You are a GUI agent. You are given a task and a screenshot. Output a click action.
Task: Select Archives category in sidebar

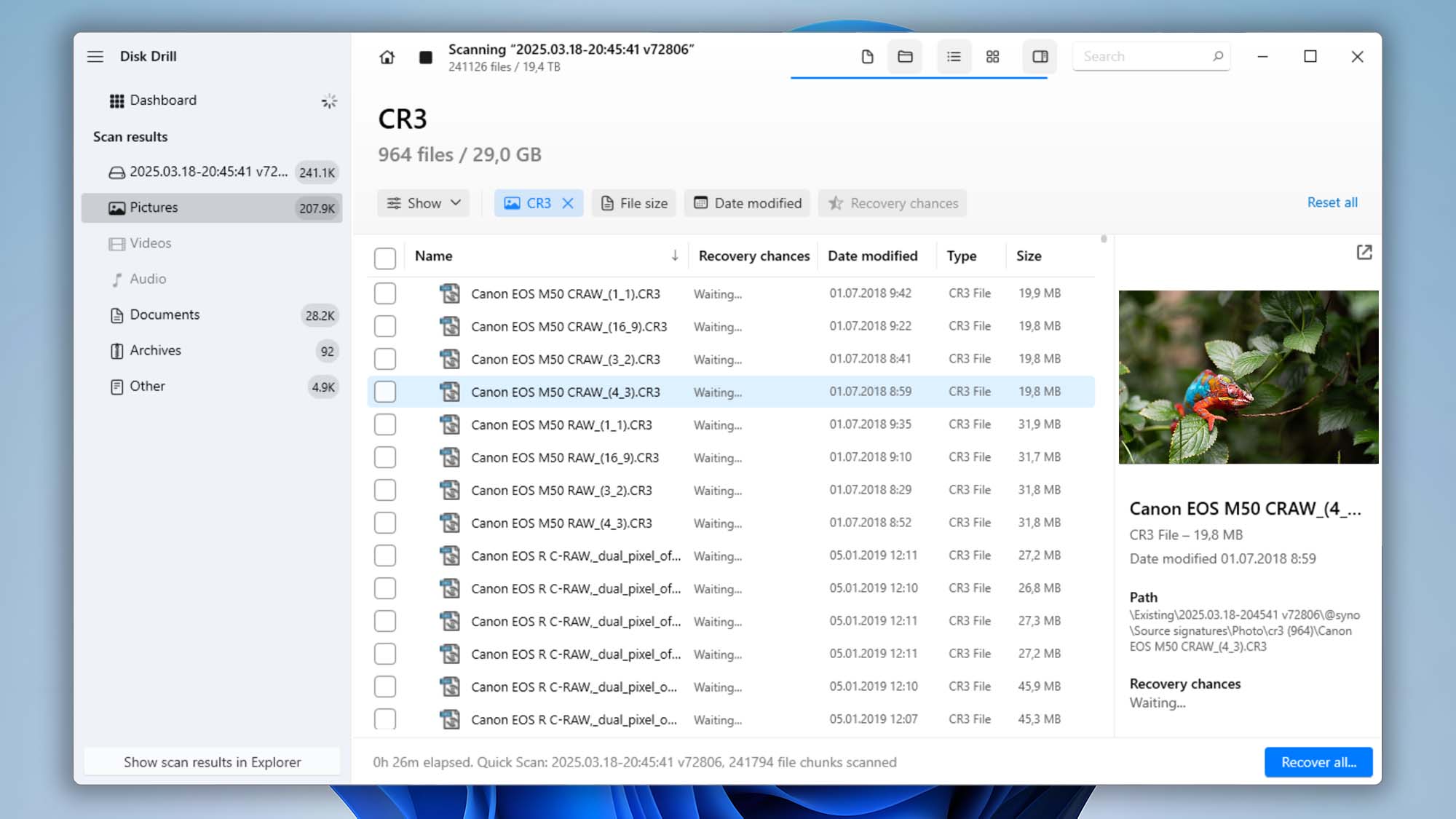pos(211,350)
